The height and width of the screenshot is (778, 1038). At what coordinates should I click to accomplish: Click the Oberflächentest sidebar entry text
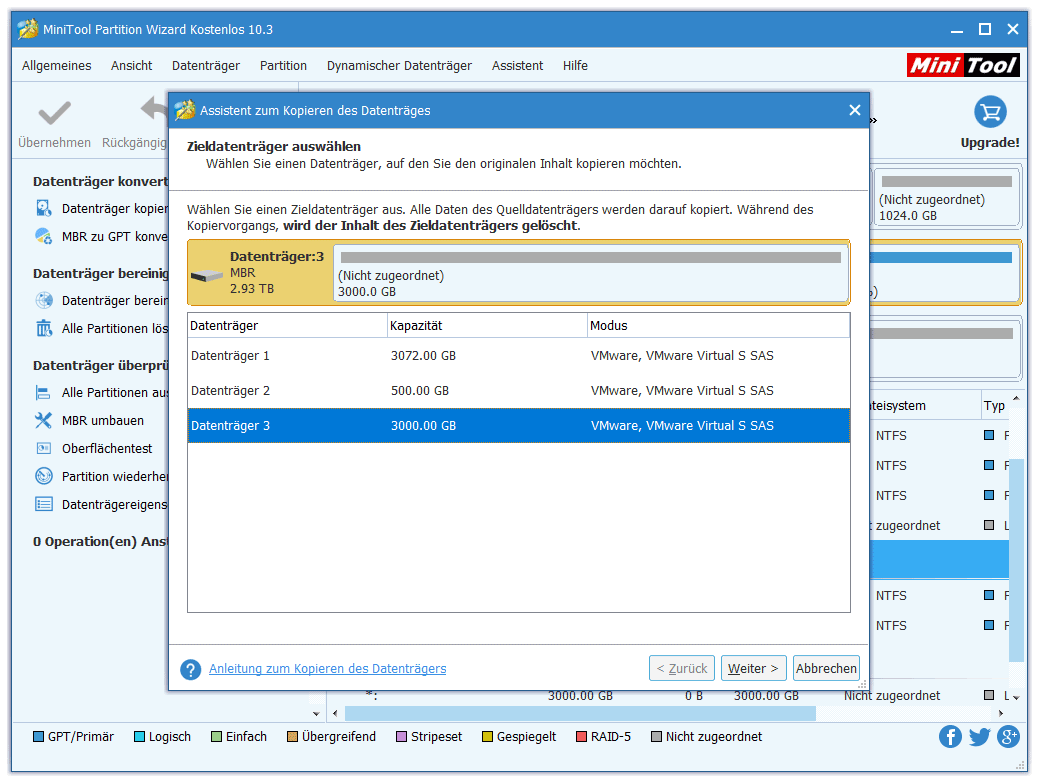107,448
